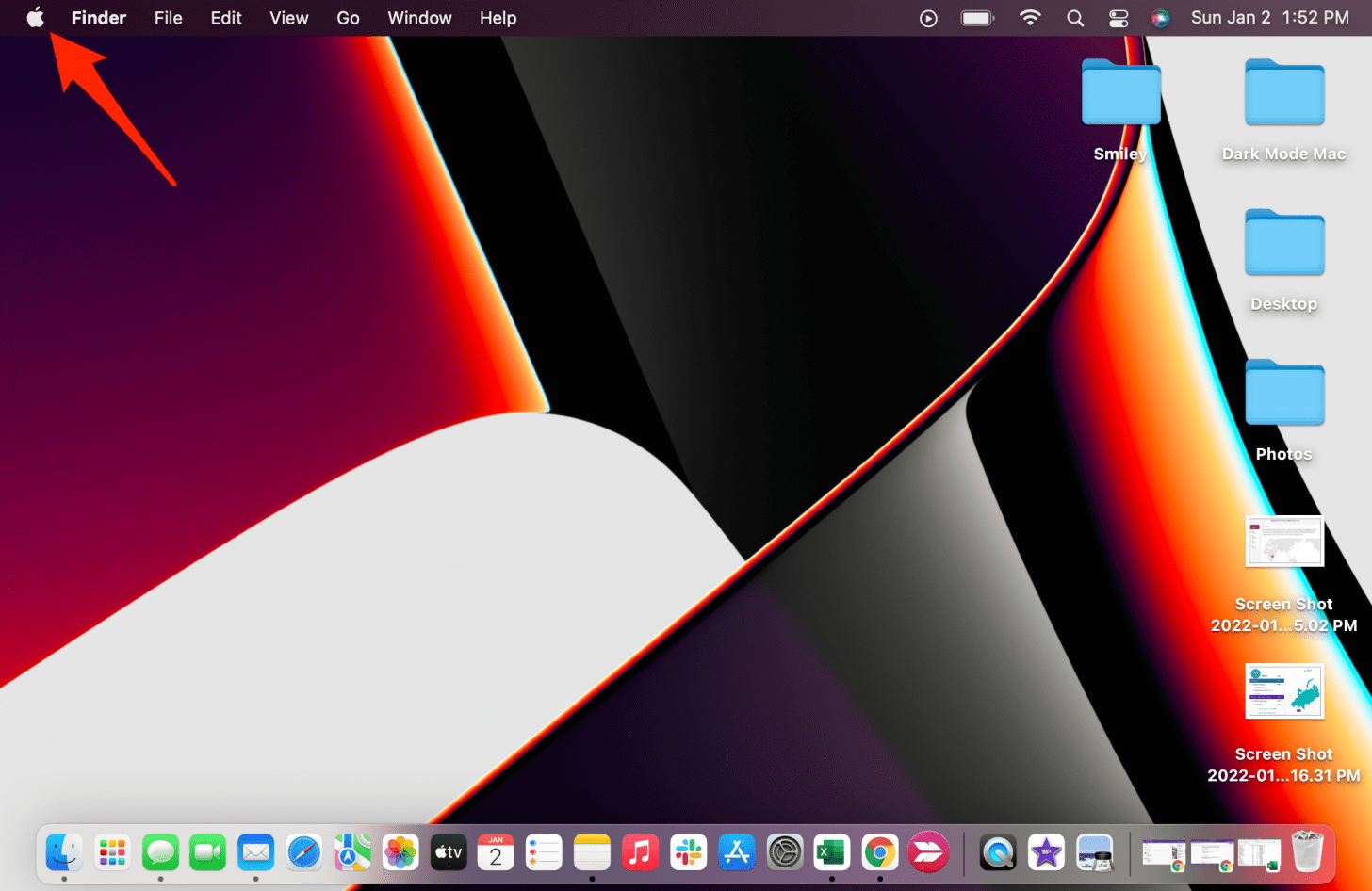The width and height of the screenshot is (1372, 891).
Task: Open Control Center from menu bar
Action: pos(1119,18)
